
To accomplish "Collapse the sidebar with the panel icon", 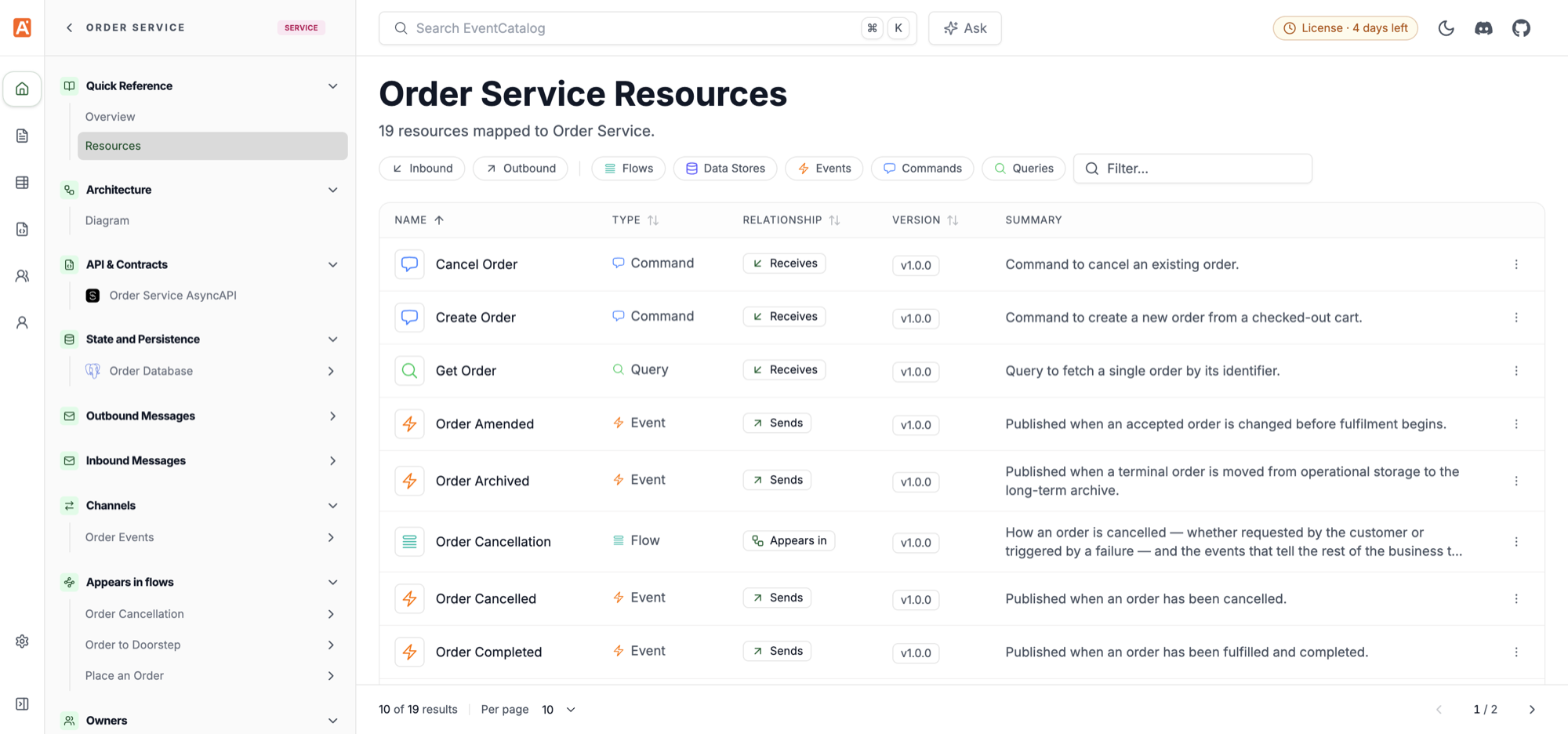I will [22, 703].
